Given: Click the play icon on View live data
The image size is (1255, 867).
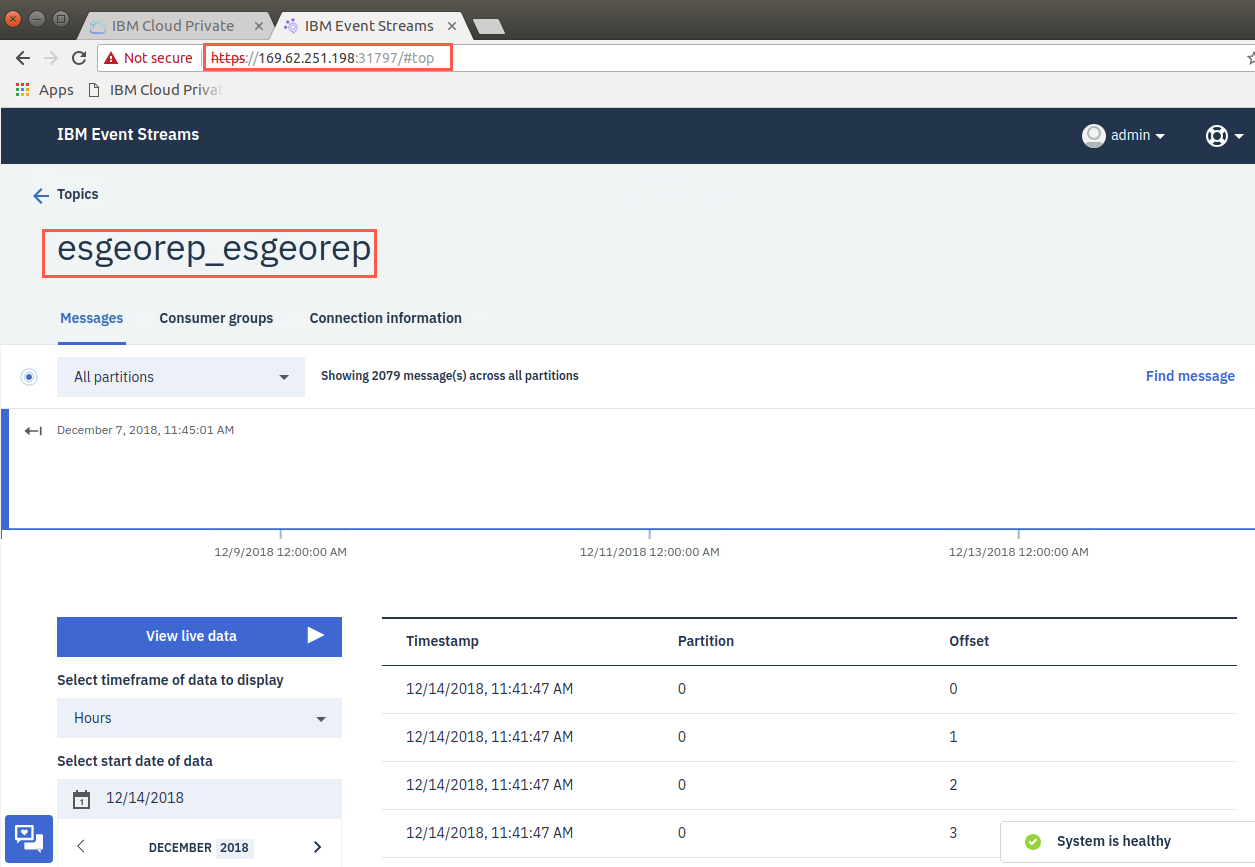Looking at the screenshot, I should 315,635.
